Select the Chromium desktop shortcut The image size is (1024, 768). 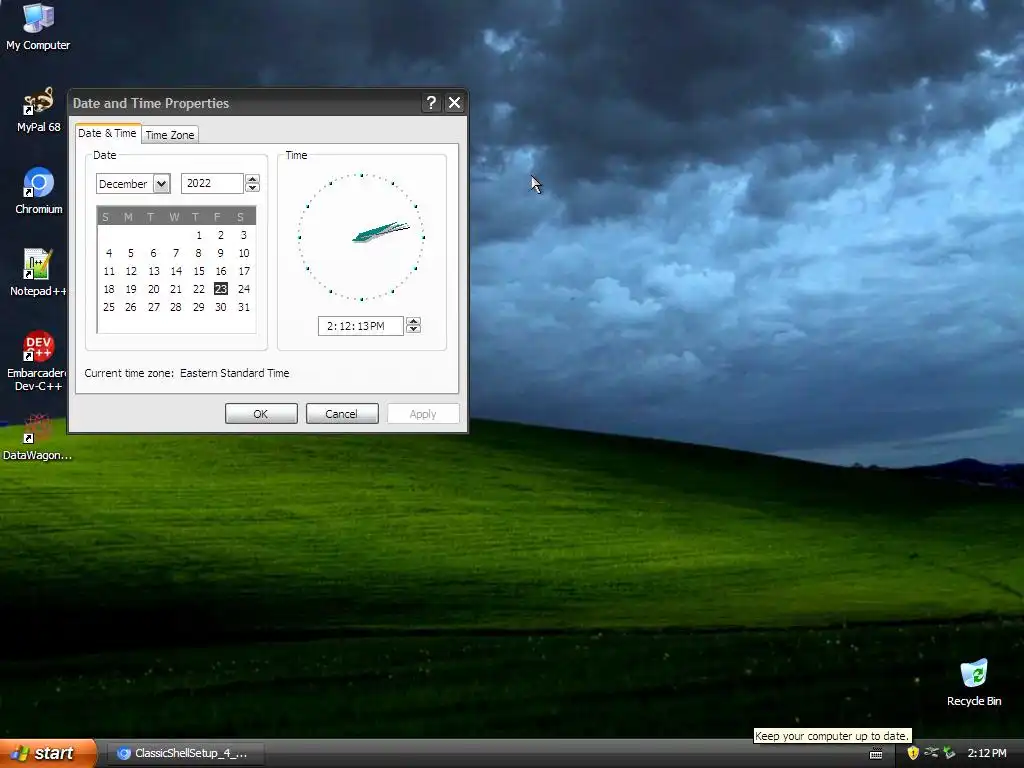[x=38, y=191]
